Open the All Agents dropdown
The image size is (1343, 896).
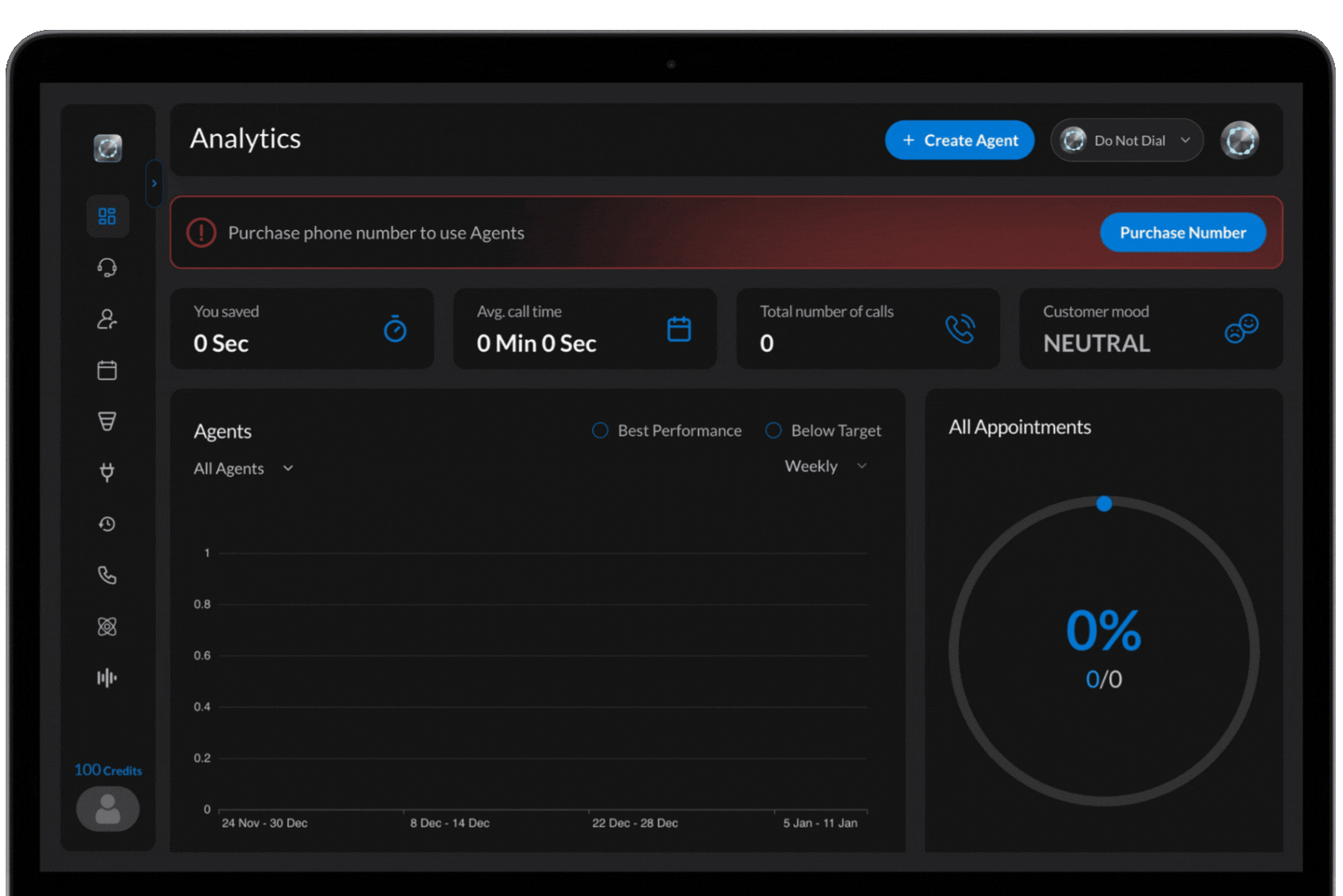(243, 469)
